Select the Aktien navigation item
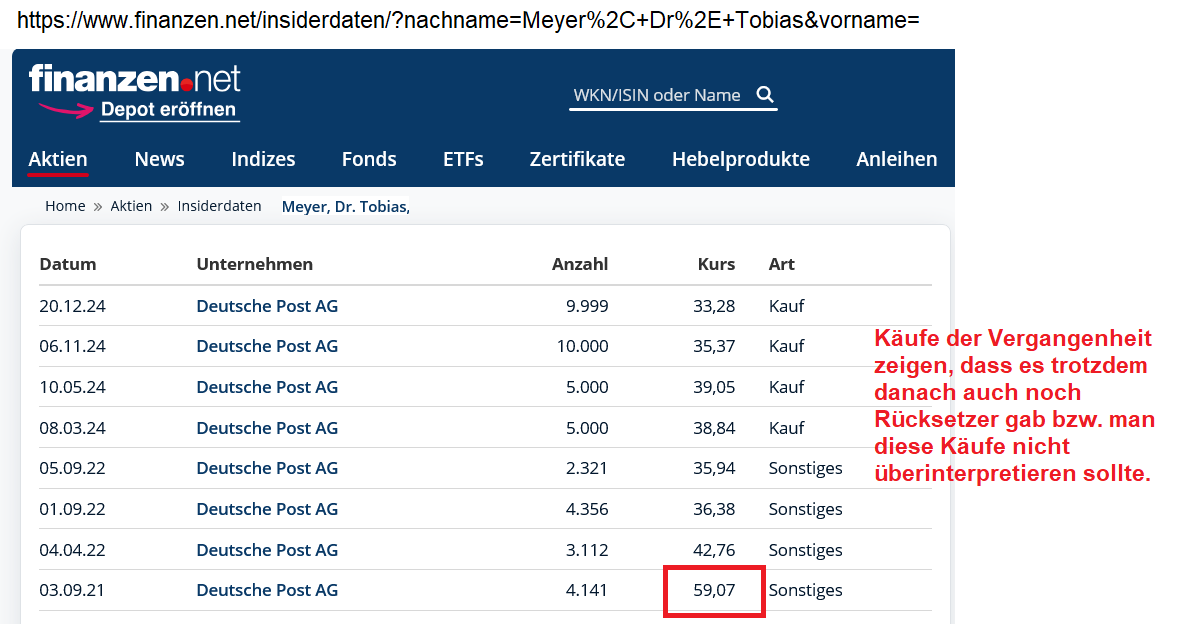Screen dimensions: 1184x631 pos(58,158)
